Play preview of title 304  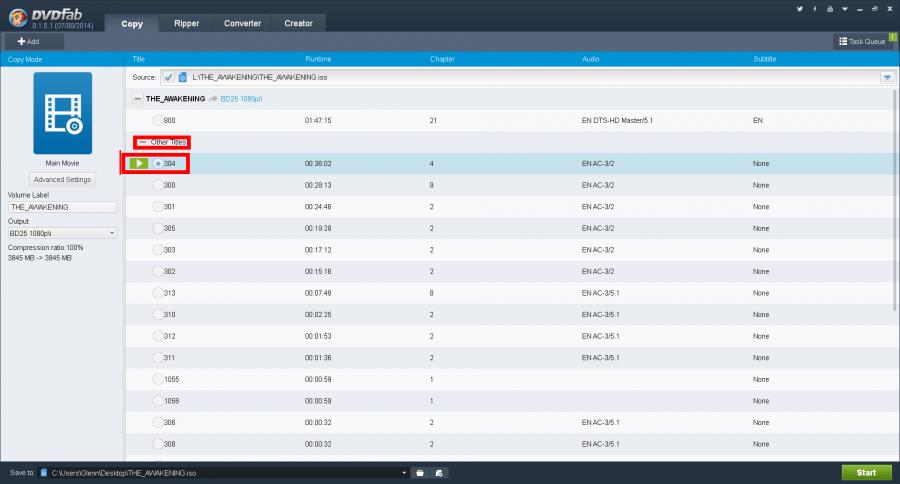coord(140,163)
